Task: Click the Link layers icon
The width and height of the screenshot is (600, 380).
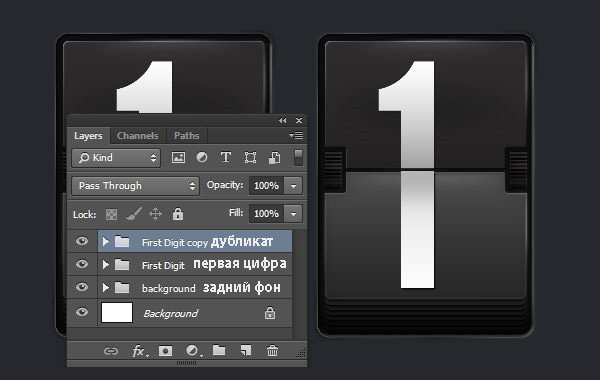Action: 111,351
